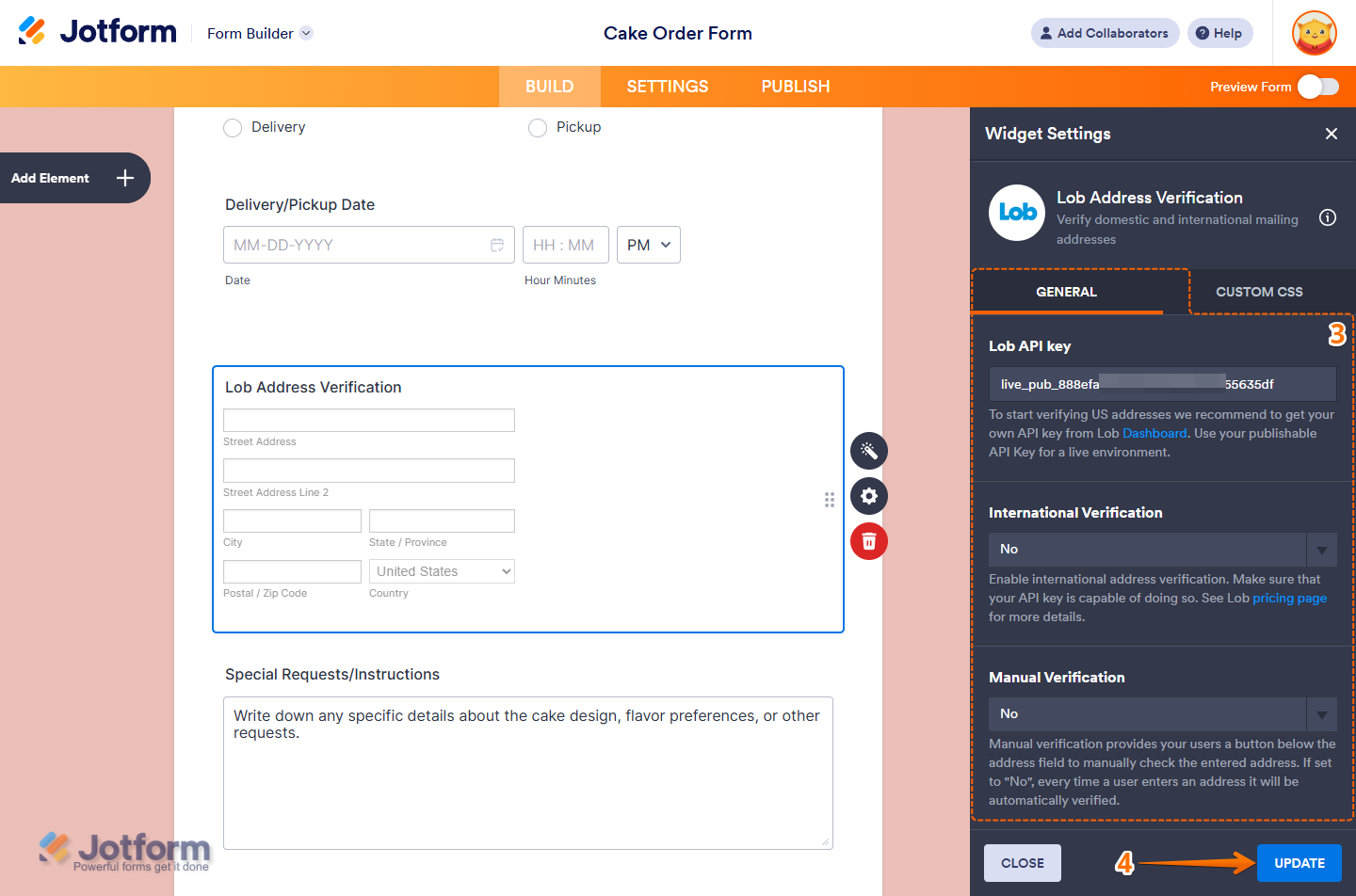Click your profile avatar
Screen dimensions: 1356x896
coord(1314,33)
